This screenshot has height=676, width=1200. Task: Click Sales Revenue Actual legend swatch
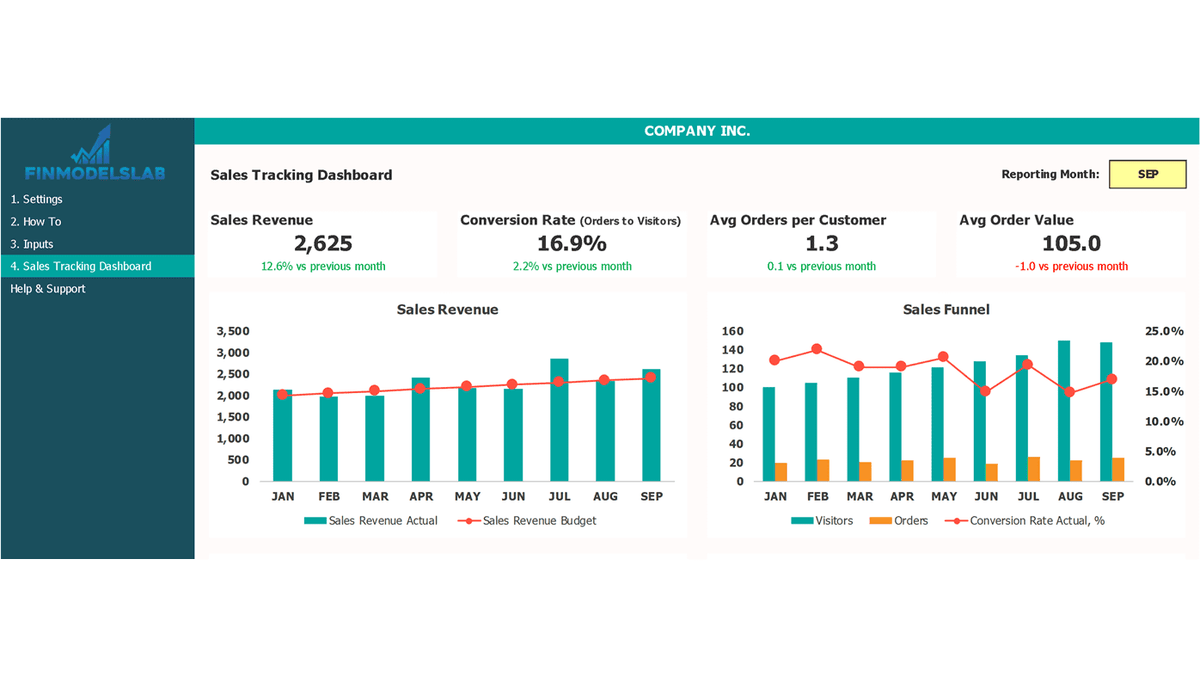(315, 521)
